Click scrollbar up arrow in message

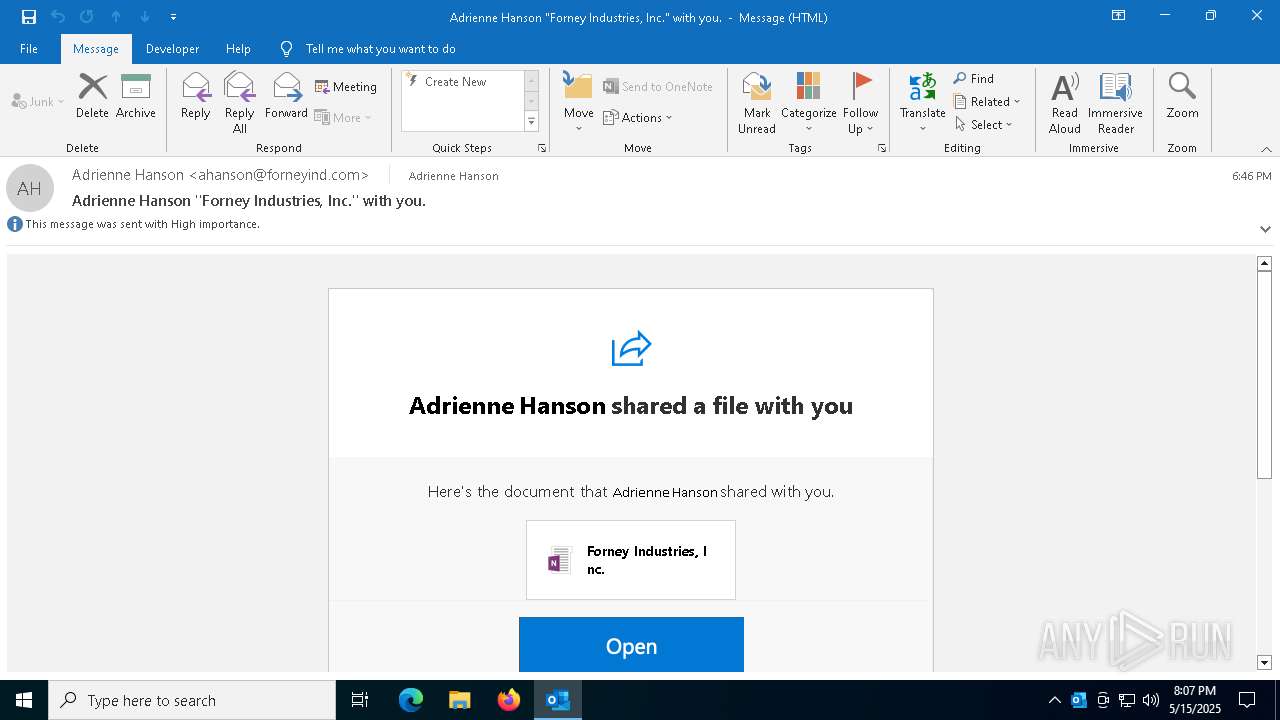coord(1264,263)
